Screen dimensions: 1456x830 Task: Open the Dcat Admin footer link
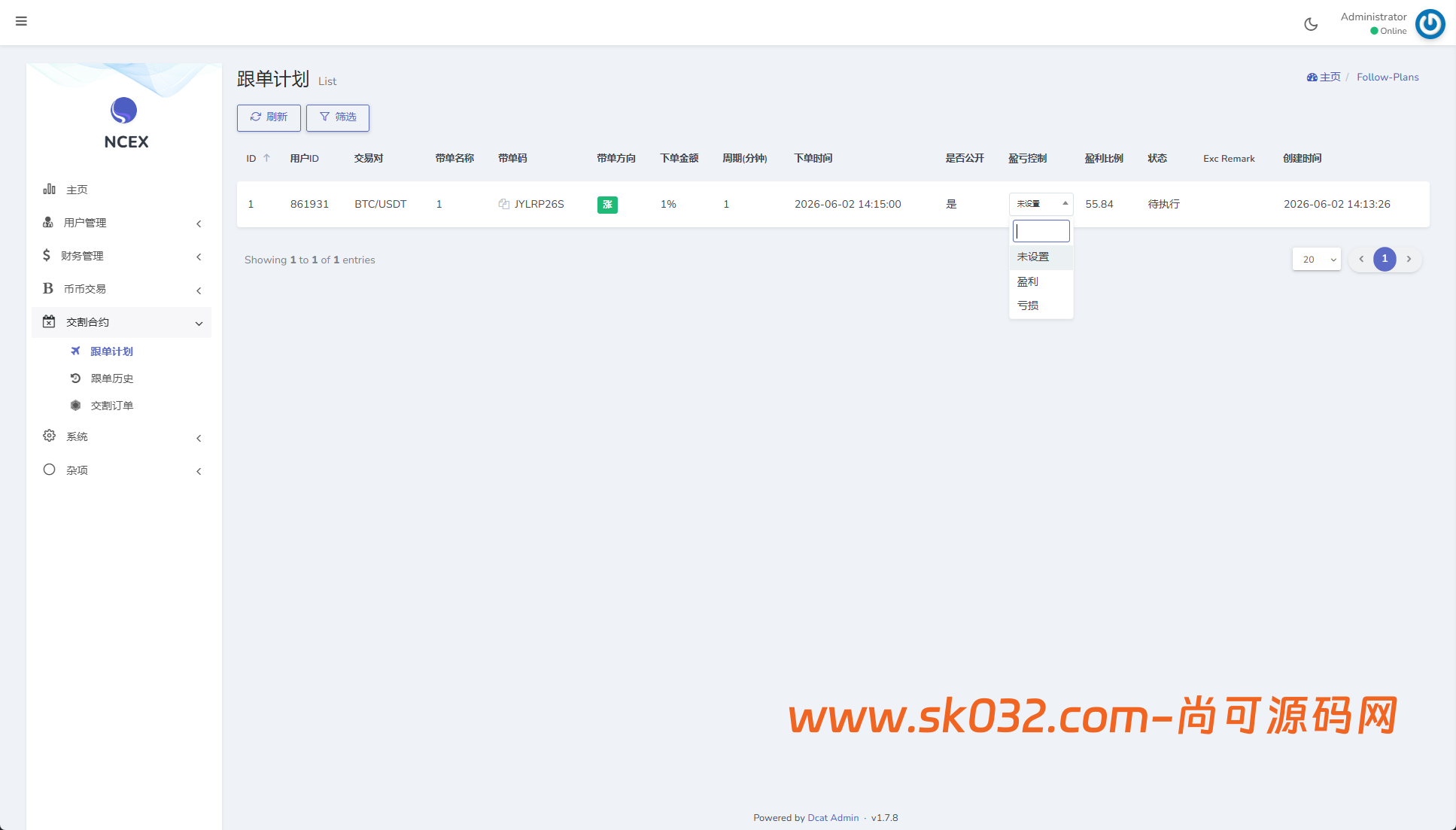[833, 817]
